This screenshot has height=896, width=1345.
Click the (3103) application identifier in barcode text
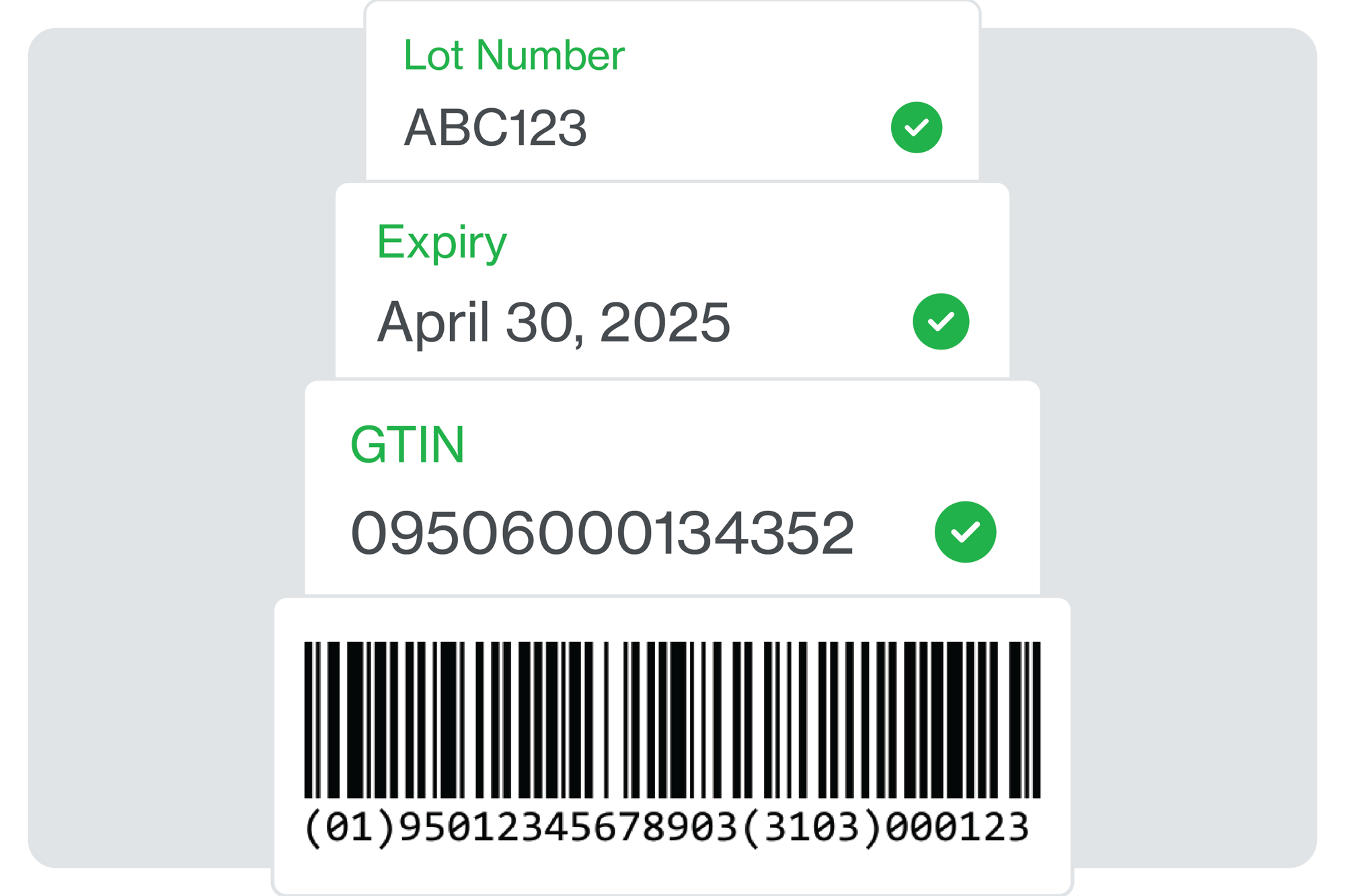tap(812, 828)
